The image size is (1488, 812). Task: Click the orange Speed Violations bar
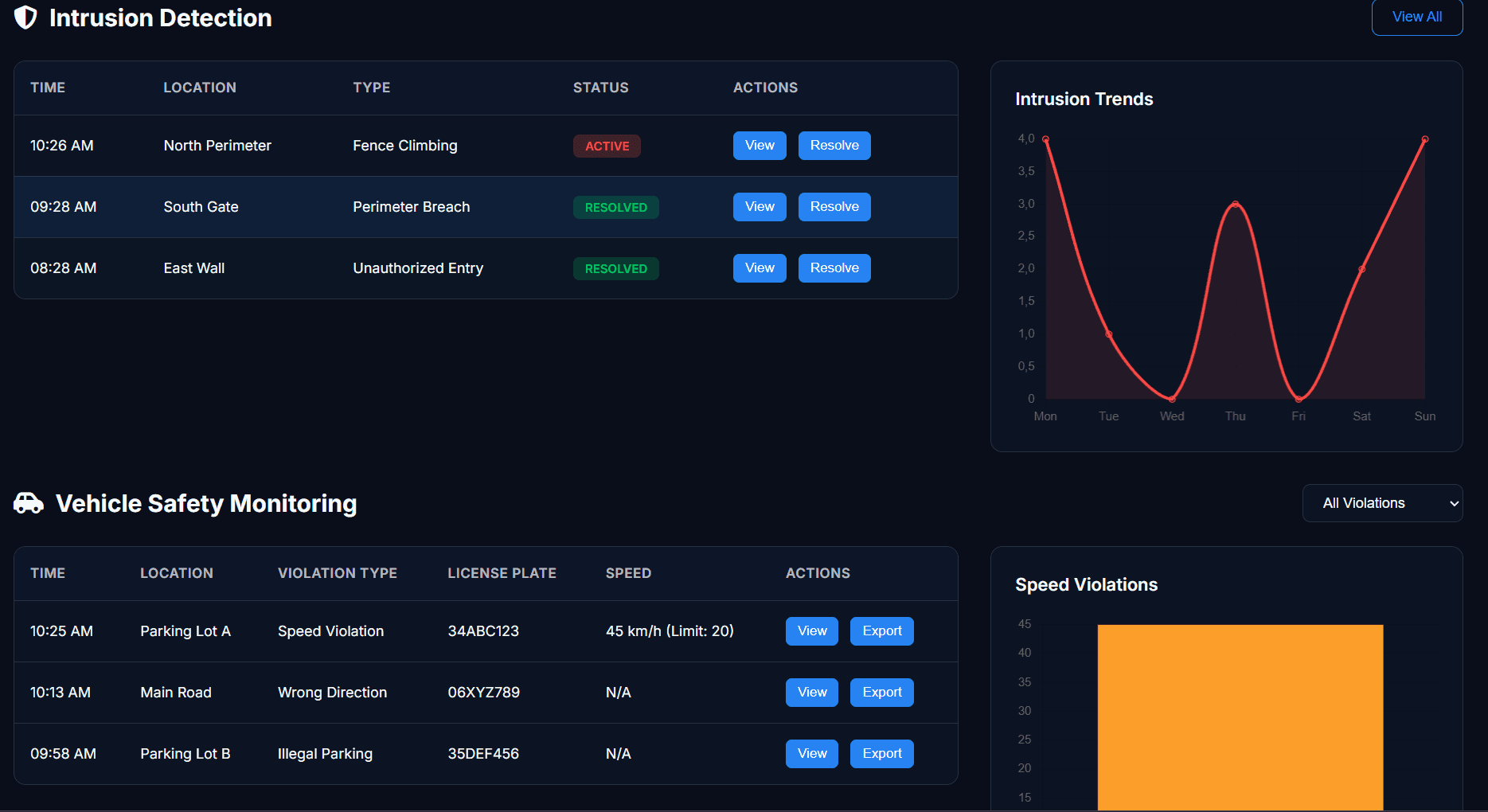1240,716
